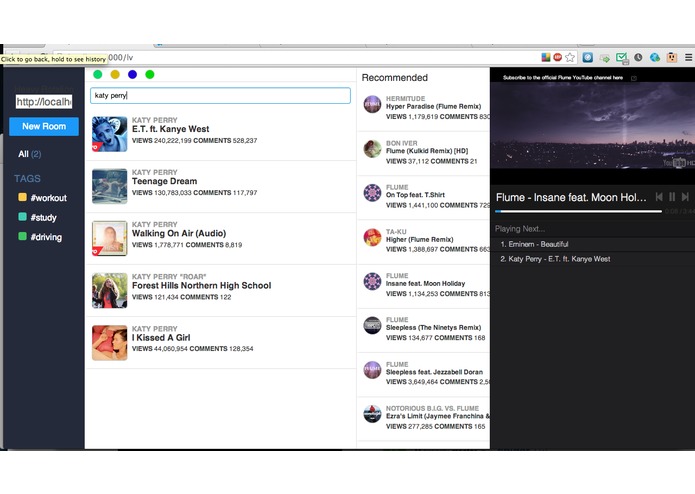695x494 pixels.
Task: Play recommended Sleepless (The Ninetys Remix)
Action: point(433,327)
